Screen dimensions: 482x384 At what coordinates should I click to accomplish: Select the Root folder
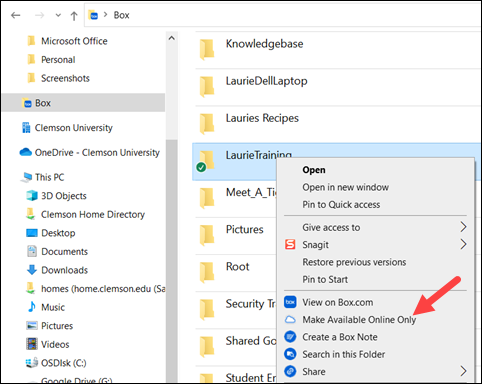(237, 267)
